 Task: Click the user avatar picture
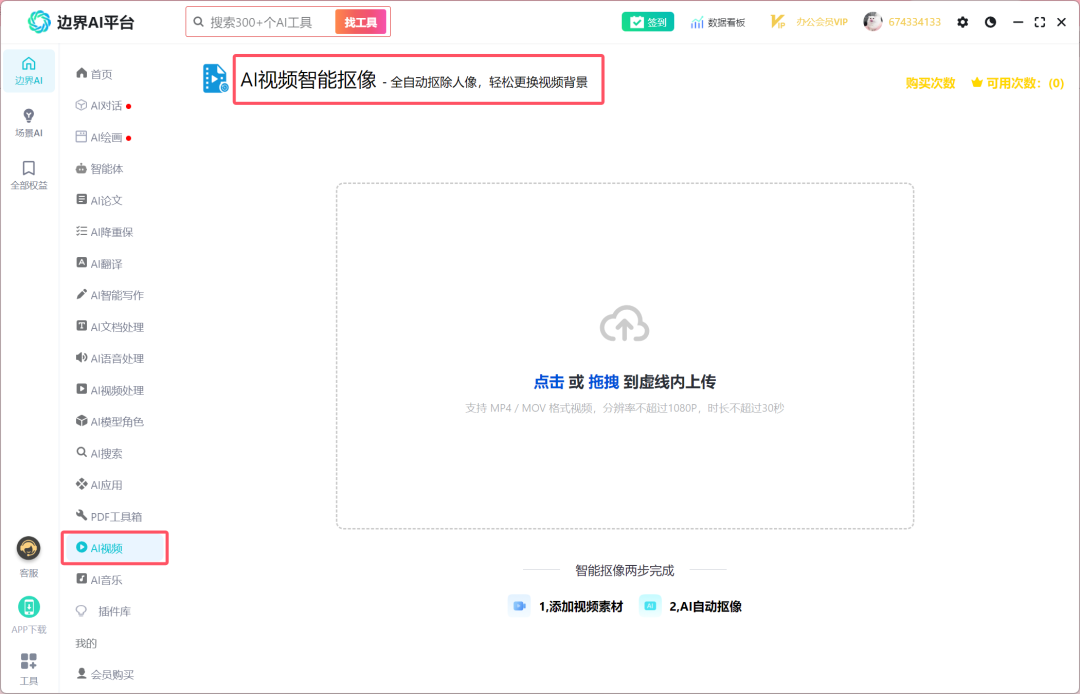(x=873, y=21)
